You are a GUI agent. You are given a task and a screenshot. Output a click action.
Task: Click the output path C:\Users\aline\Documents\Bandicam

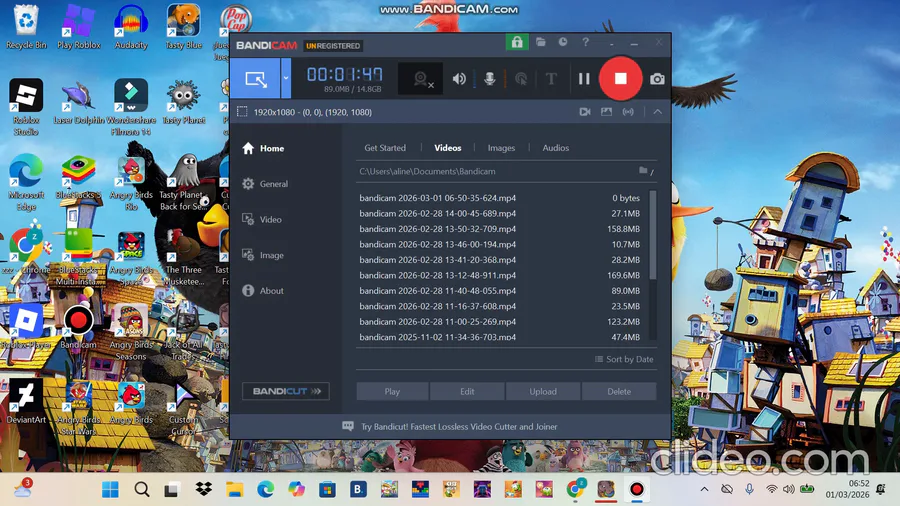tap(427, 171)
